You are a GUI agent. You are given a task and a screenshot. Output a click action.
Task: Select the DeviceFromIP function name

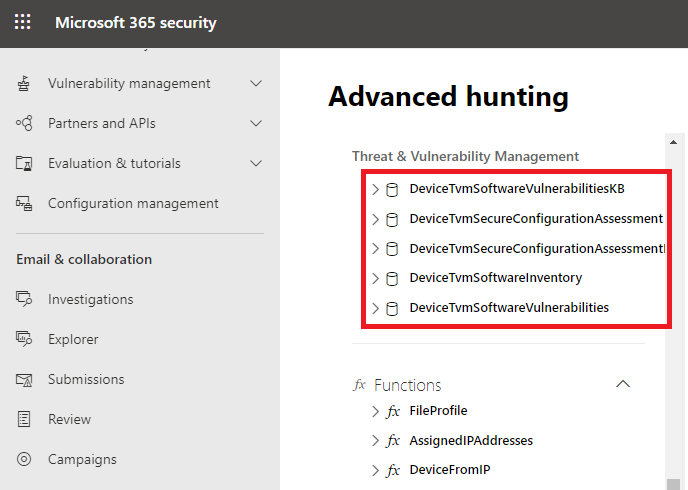[x=450, y=470]
